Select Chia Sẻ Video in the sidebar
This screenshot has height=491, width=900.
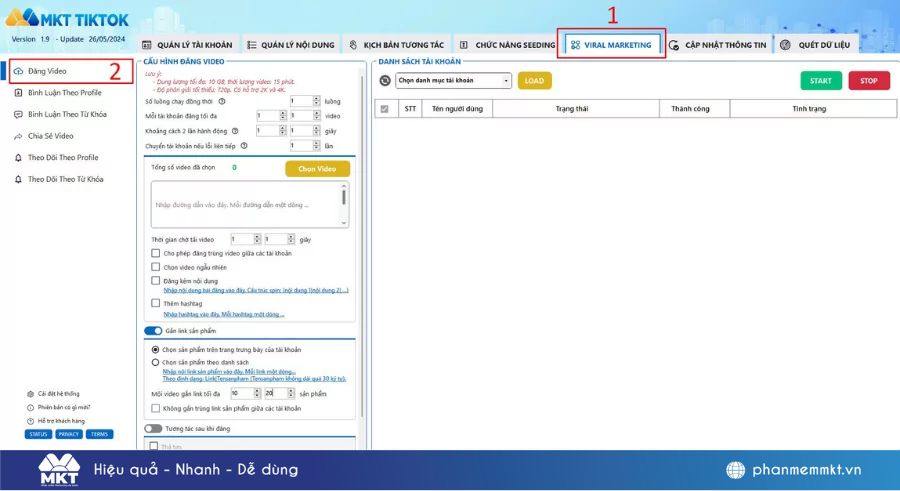(x=51, y=136)
